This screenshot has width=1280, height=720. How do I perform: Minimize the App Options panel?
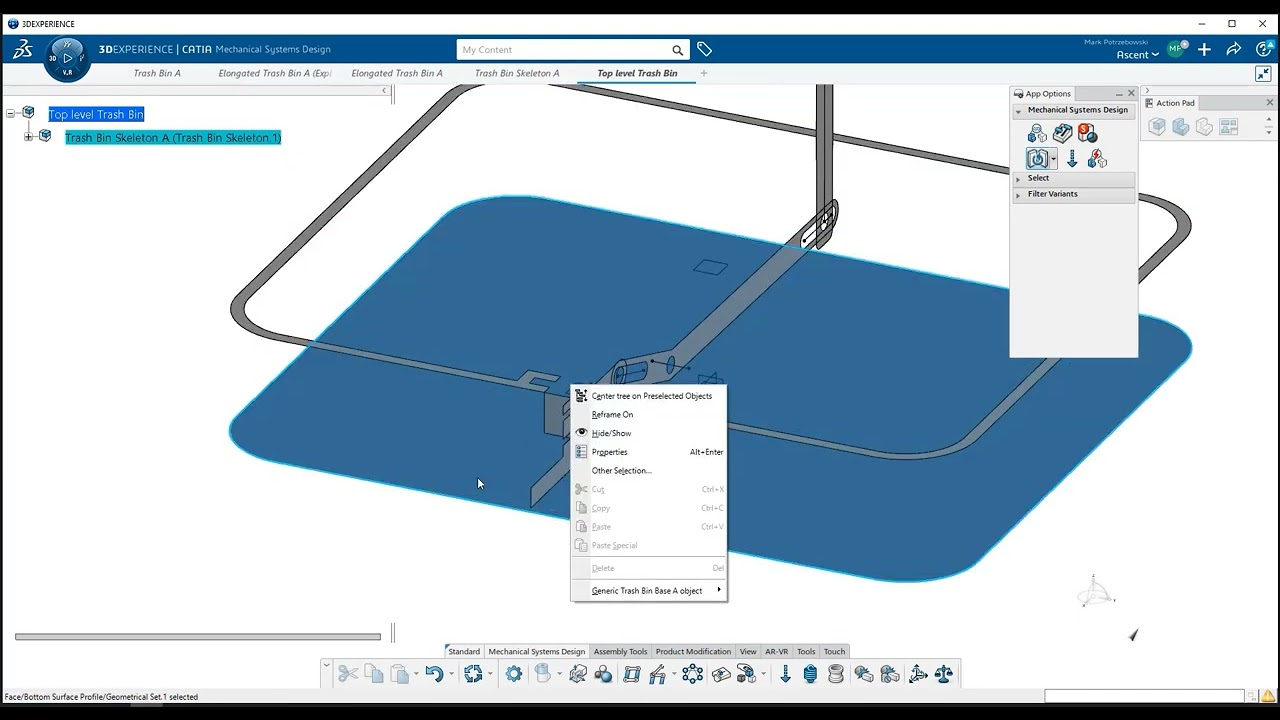pyautogui.click(x=1119, y=94)
